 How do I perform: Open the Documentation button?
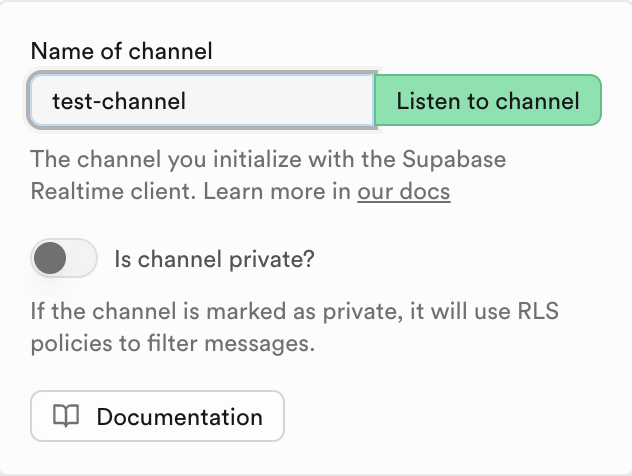[158, 417]
